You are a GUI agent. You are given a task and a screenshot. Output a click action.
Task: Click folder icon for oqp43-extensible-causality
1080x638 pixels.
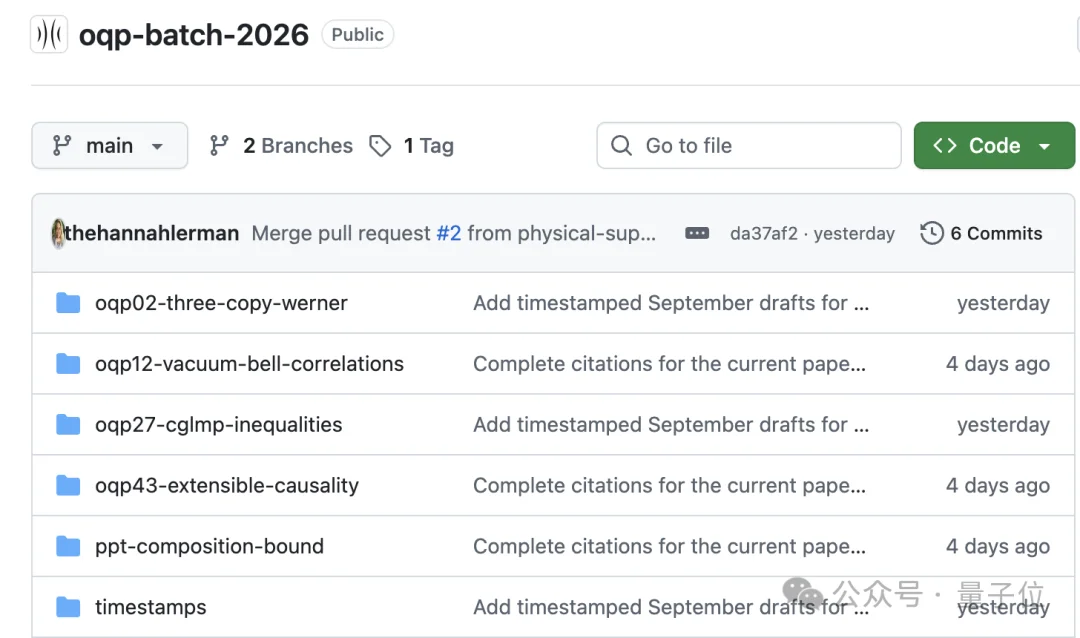click(68, 485)
